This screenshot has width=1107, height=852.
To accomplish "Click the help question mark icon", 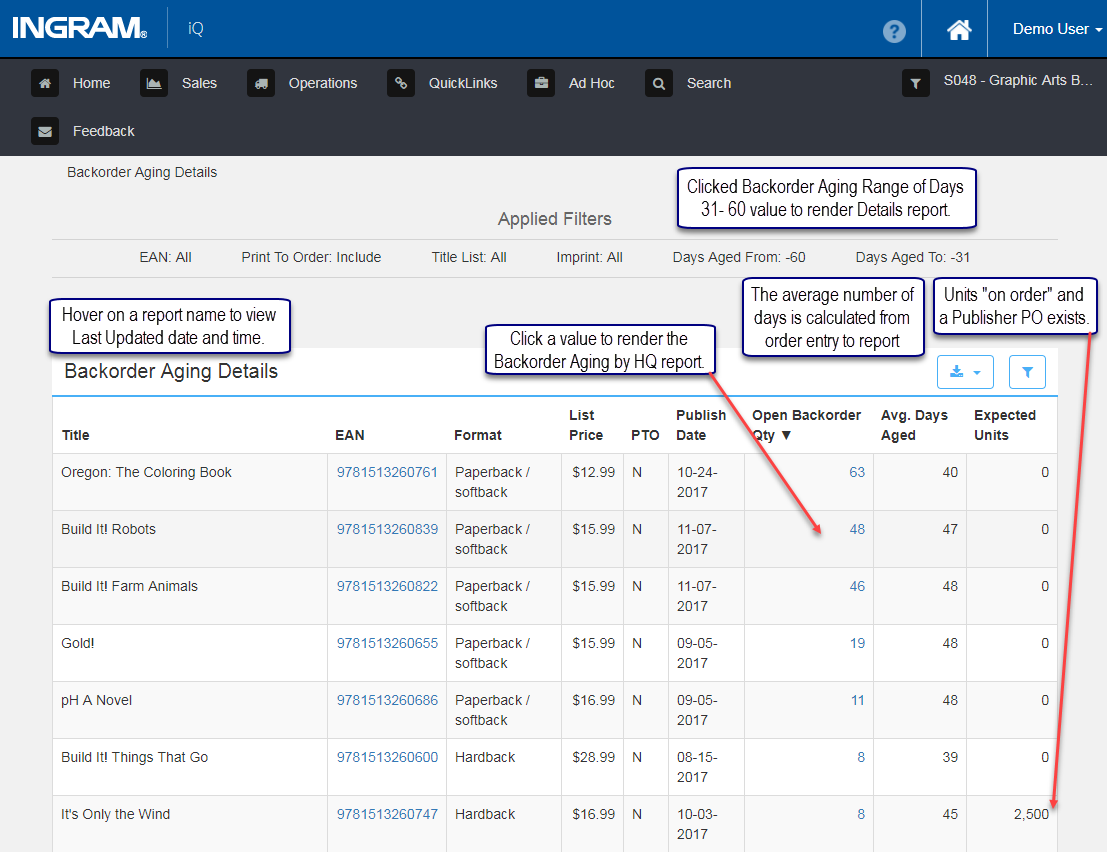I will pyautogui.click(x=894, y=31).
